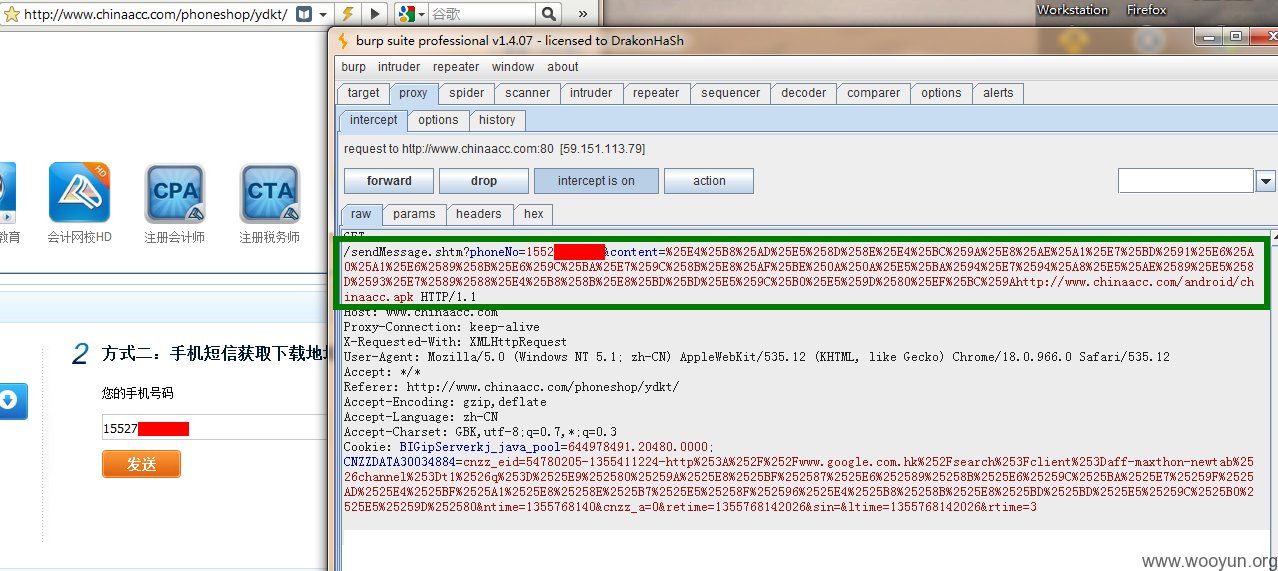Select the proxy history sub-tab
Image resolution: width=1278 pixels, height=571 pixels.
pos(497,120)
